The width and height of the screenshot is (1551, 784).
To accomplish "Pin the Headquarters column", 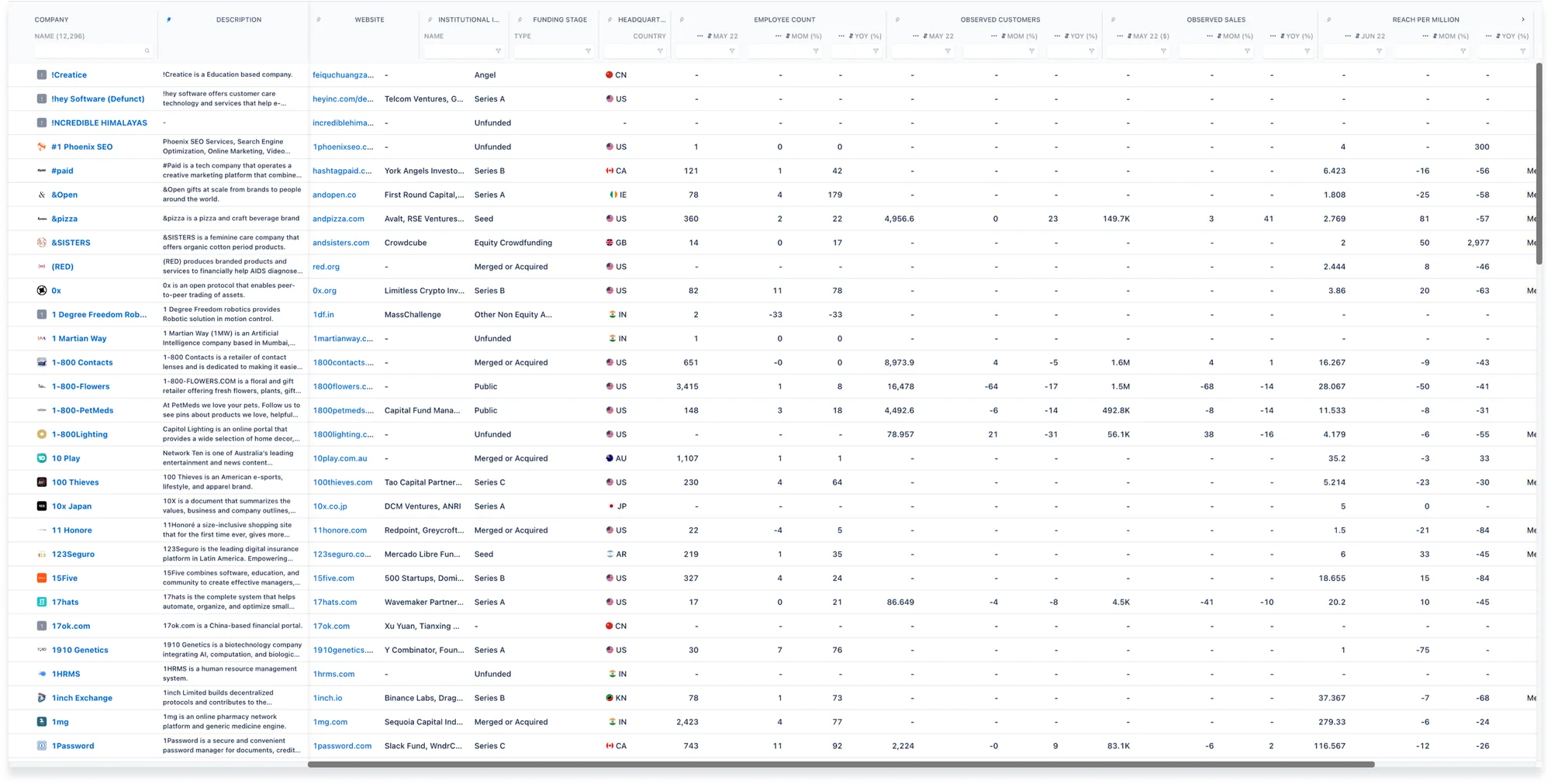I will (610, 19).
